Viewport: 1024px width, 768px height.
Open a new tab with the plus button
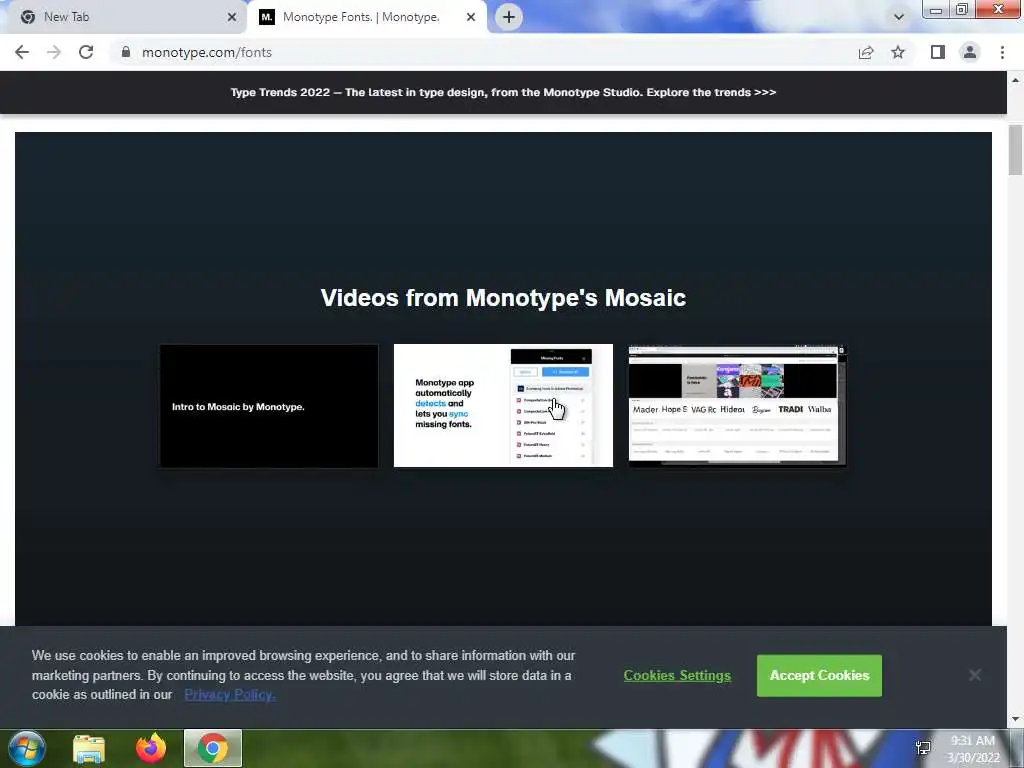coord(509,17)
